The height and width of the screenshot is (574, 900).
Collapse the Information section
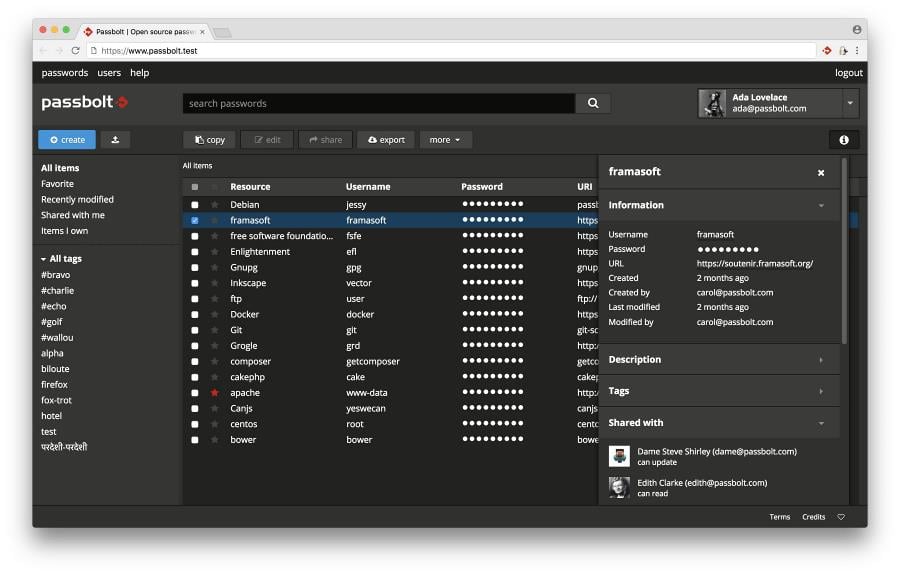click(x=821, y=205)
